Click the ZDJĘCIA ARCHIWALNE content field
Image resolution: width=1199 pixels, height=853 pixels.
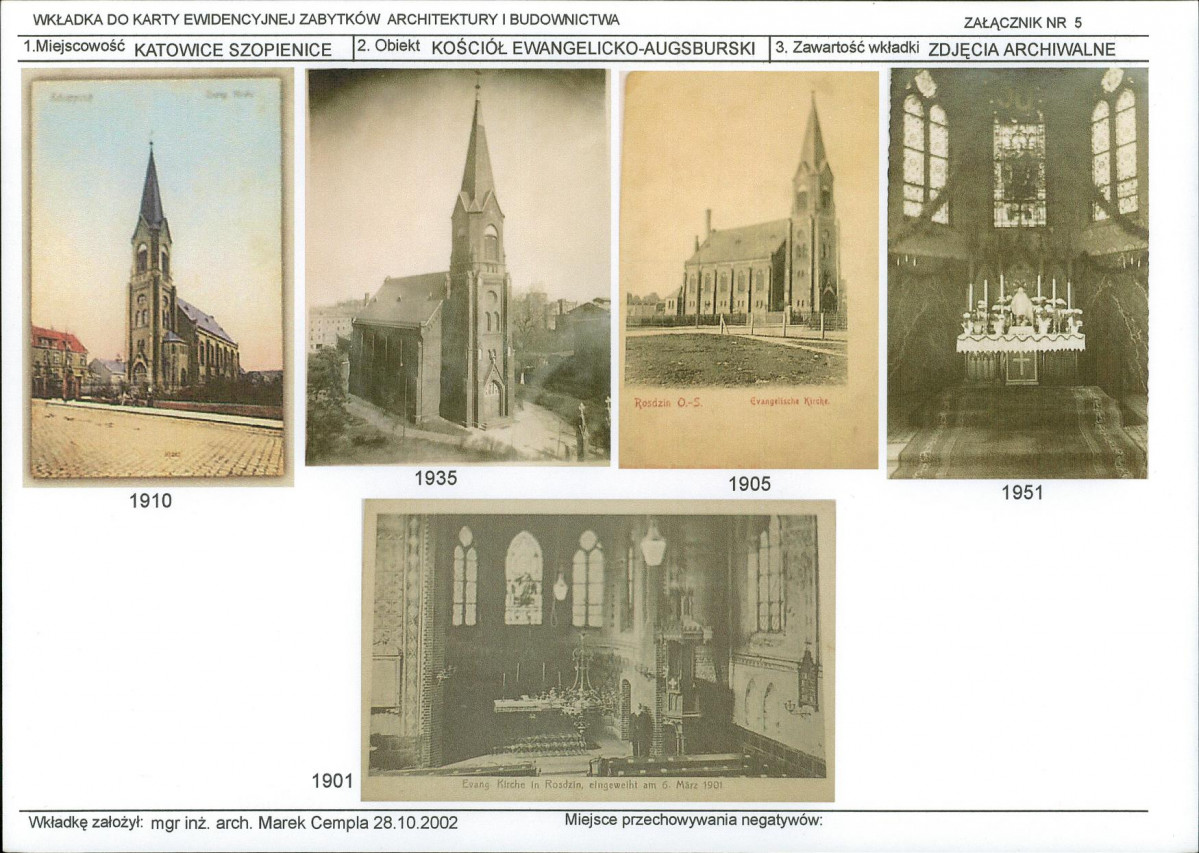(x=1021, y=49)
